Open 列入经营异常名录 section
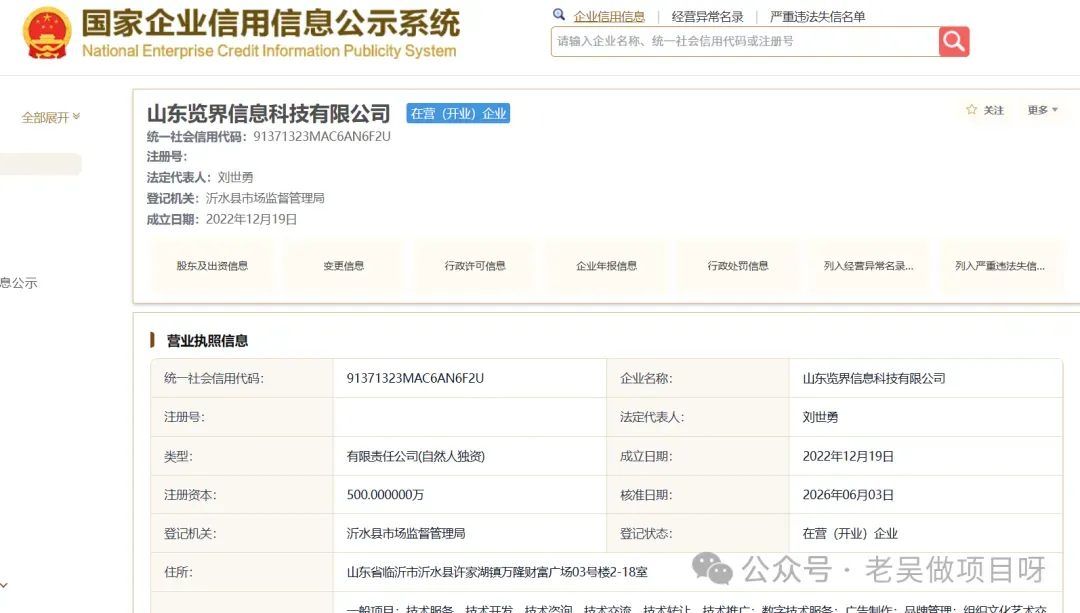The width and height of the screenshot is (1080, 613). pos(869,266)
